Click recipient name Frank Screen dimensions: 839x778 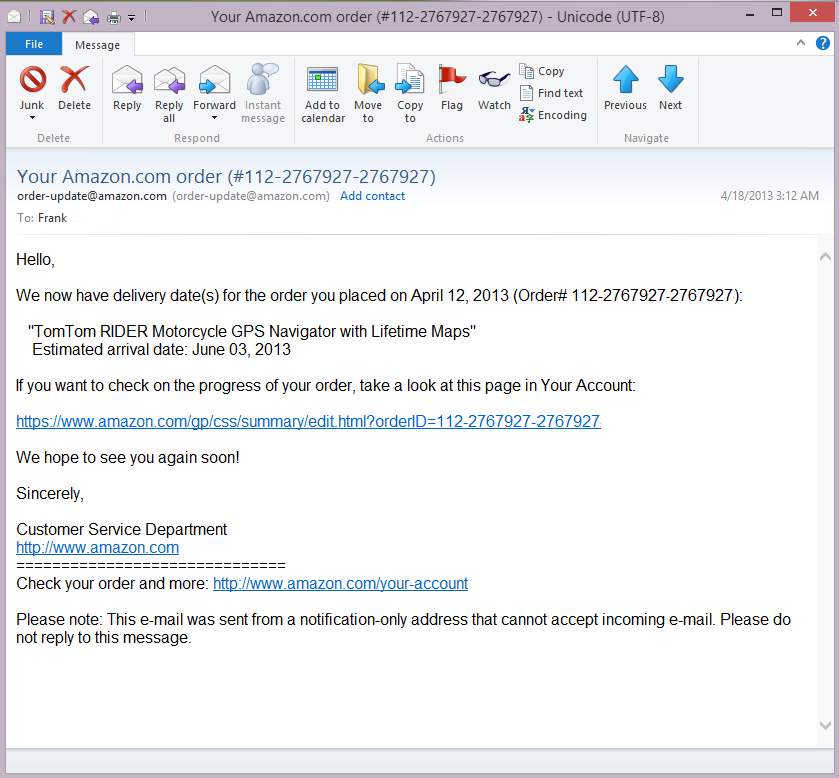pyautogui.click(x=52, y=218)
